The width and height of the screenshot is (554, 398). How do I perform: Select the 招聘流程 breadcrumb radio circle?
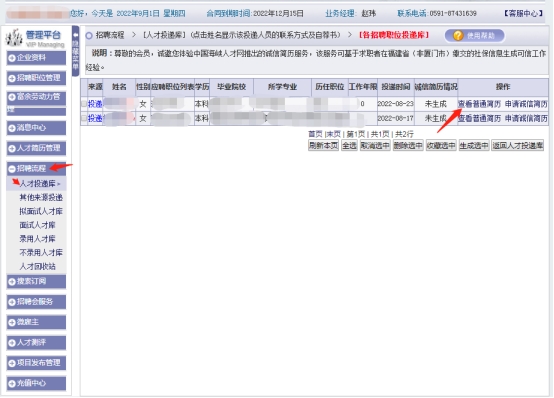89,35
